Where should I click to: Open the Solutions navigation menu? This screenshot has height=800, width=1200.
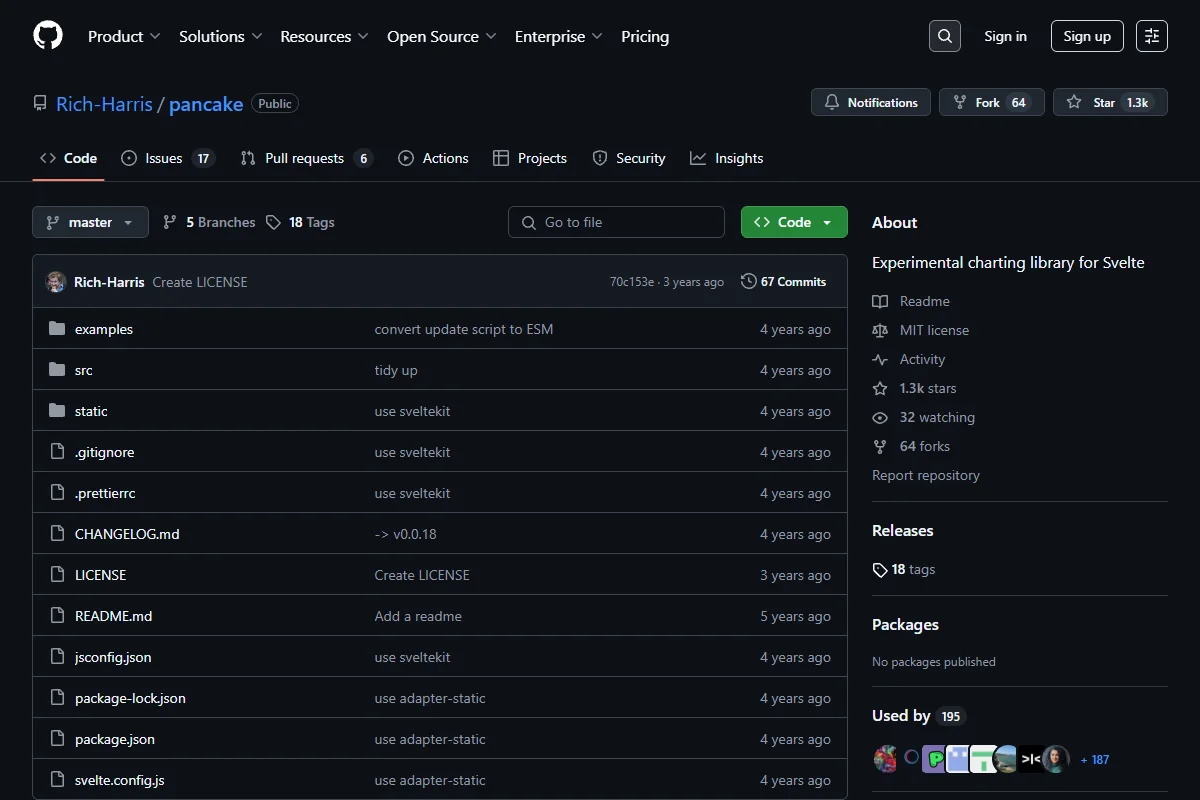220,36
